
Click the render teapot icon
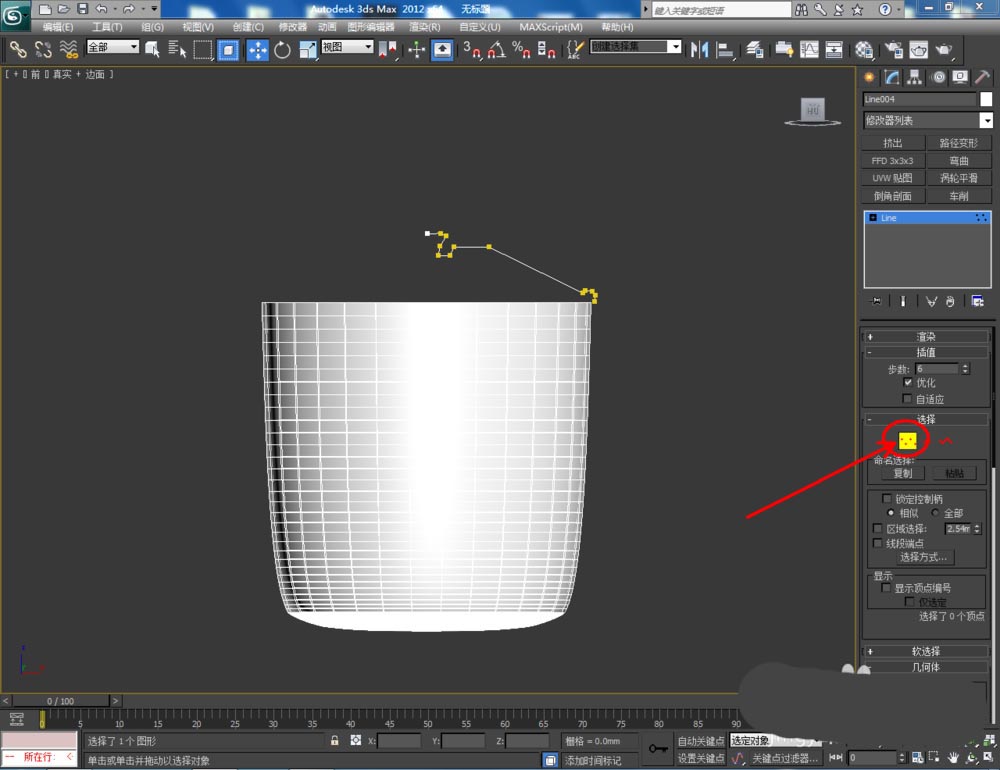pos(943,49)
